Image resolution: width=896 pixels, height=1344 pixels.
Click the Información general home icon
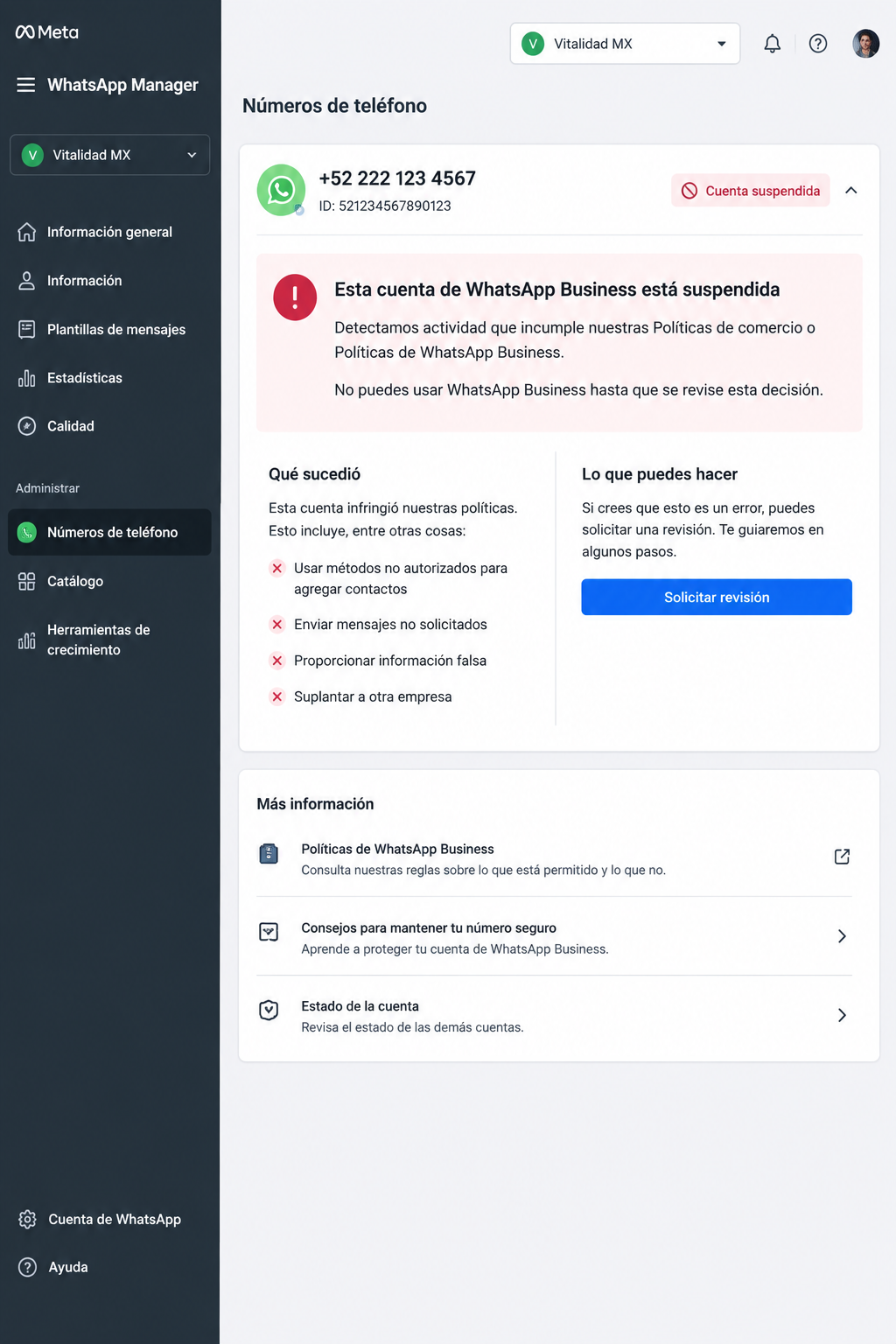click(x=27, y=232)
